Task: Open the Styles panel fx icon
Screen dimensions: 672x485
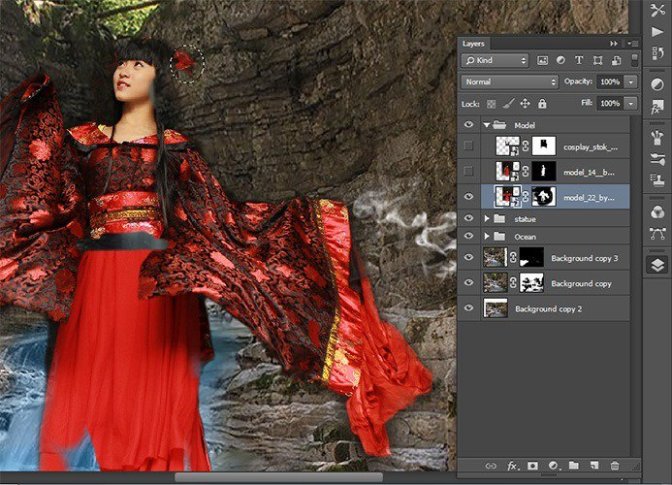Action: [657, 106]
